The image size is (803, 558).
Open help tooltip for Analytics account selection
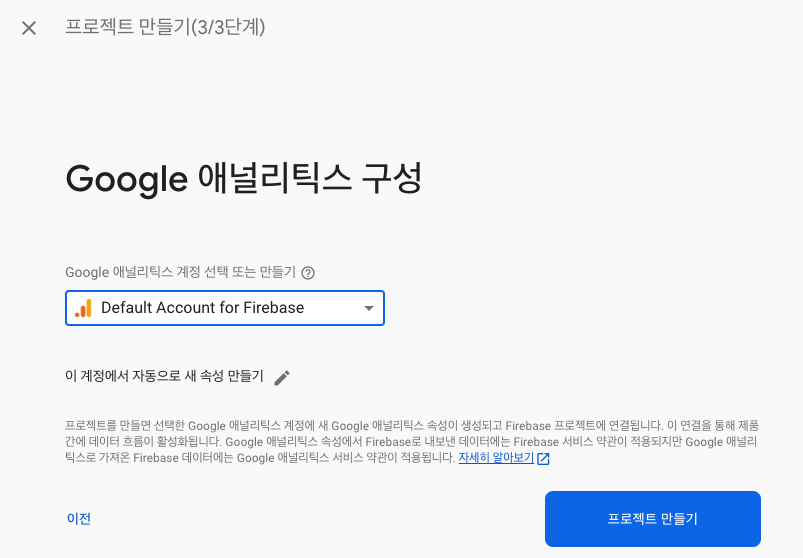pyautogui.click(x=308, y=273)
